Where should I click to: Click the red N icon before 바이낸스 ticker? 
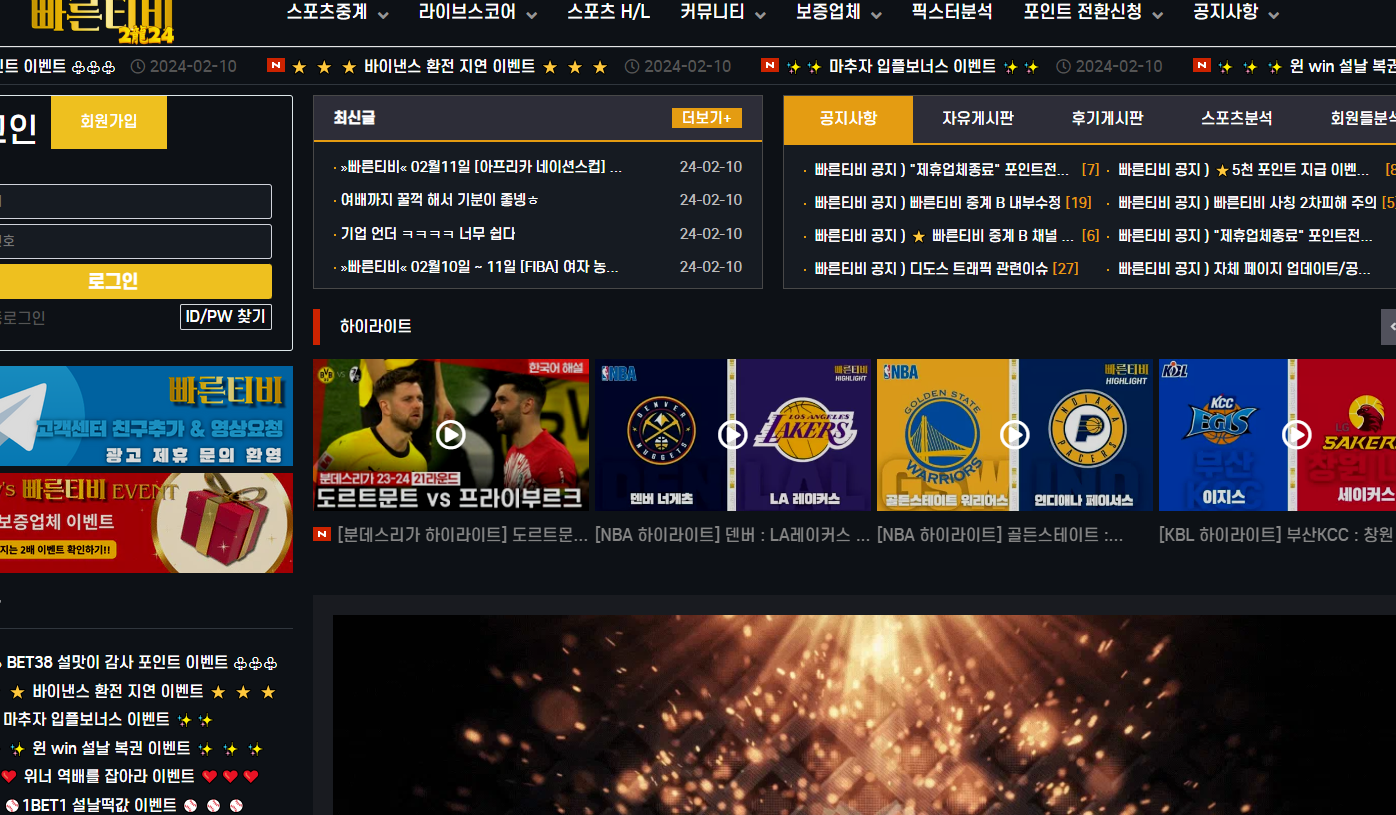tap(276, 66)
